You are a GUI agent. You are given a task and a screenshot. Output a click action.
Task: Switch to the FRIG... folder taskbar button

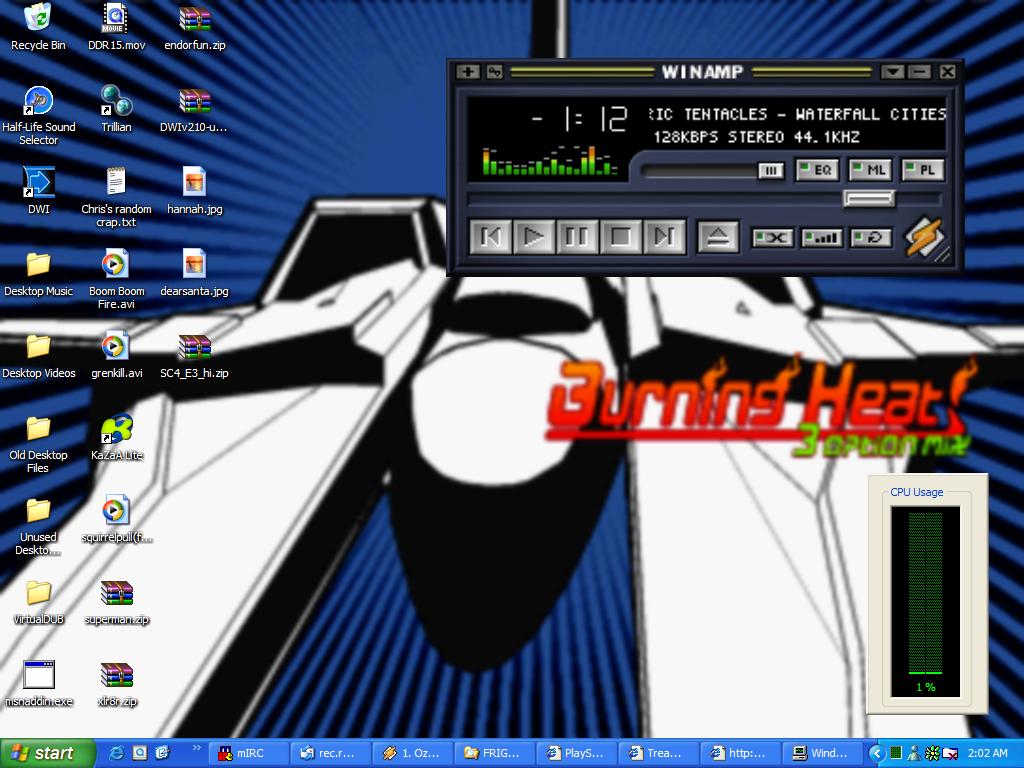coord(496,753)
